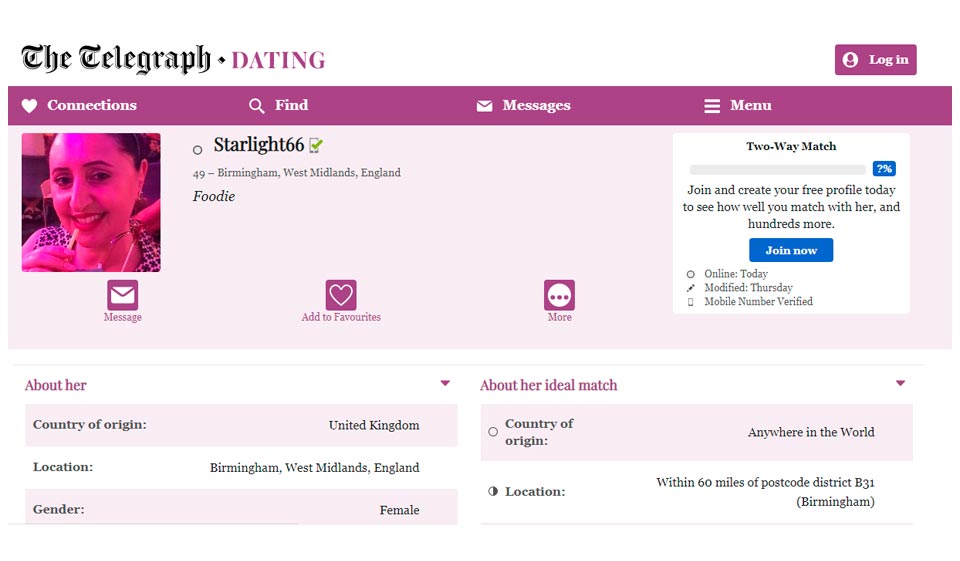Click the Messages envelope icon in navbar
This screenshot has width=960, height=561.
click(485, 106)
